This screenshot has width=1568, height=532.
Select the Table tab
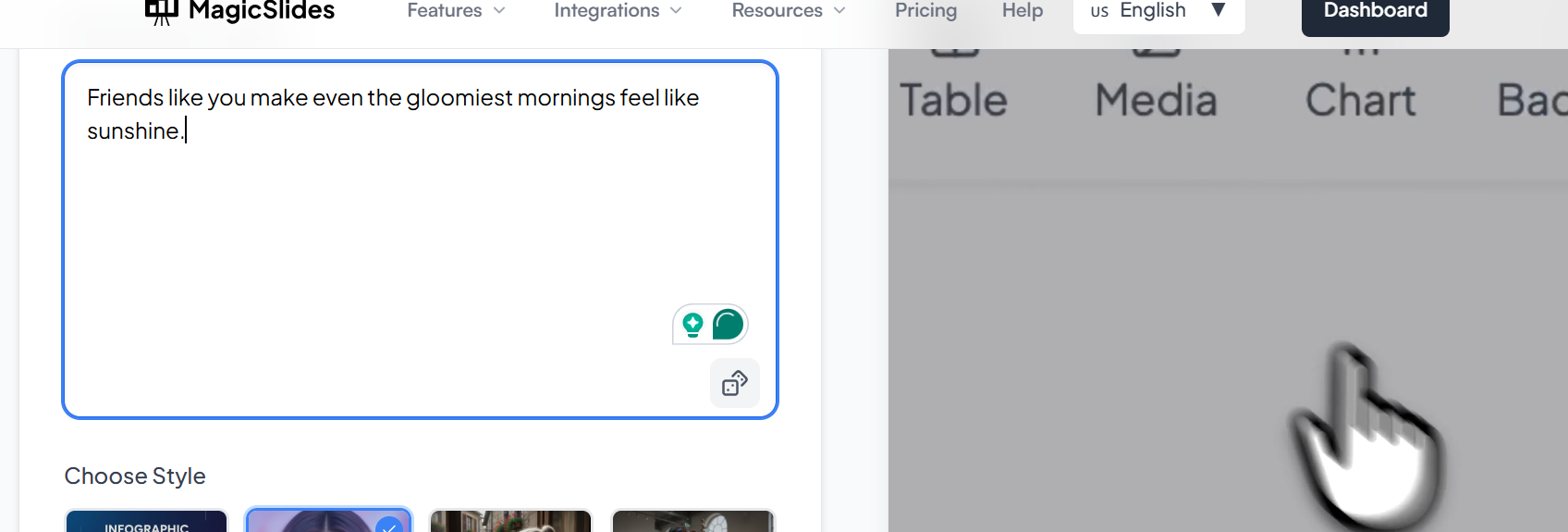point(953,98)
